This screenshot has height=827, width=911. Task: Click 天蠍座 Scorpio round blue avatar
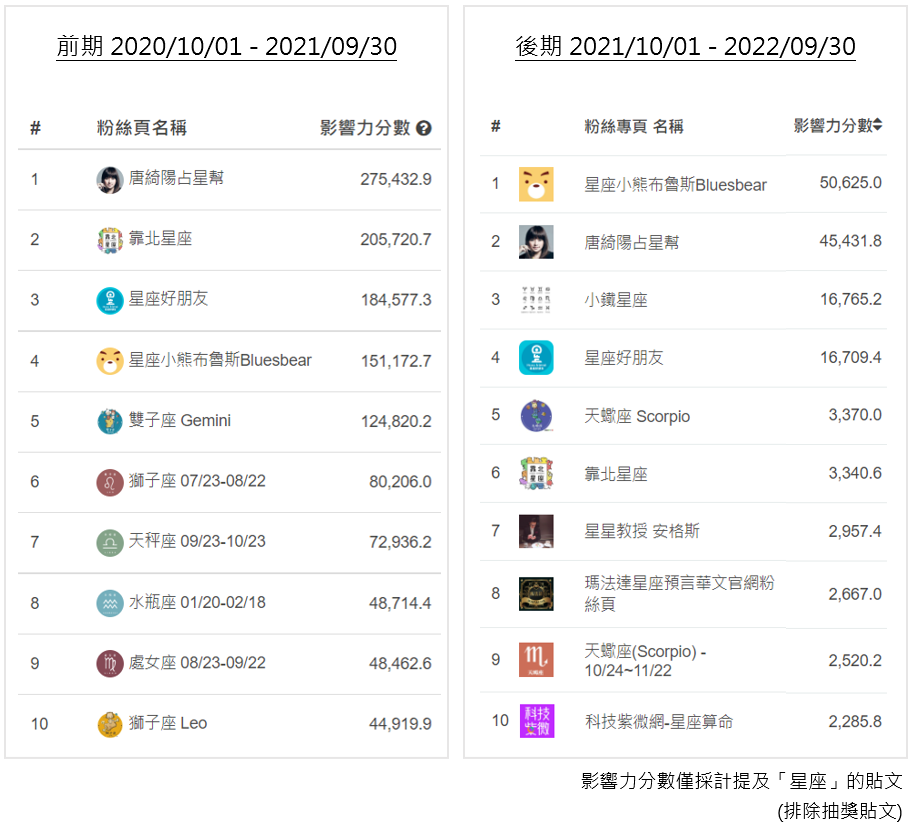(x=536, y=416)
